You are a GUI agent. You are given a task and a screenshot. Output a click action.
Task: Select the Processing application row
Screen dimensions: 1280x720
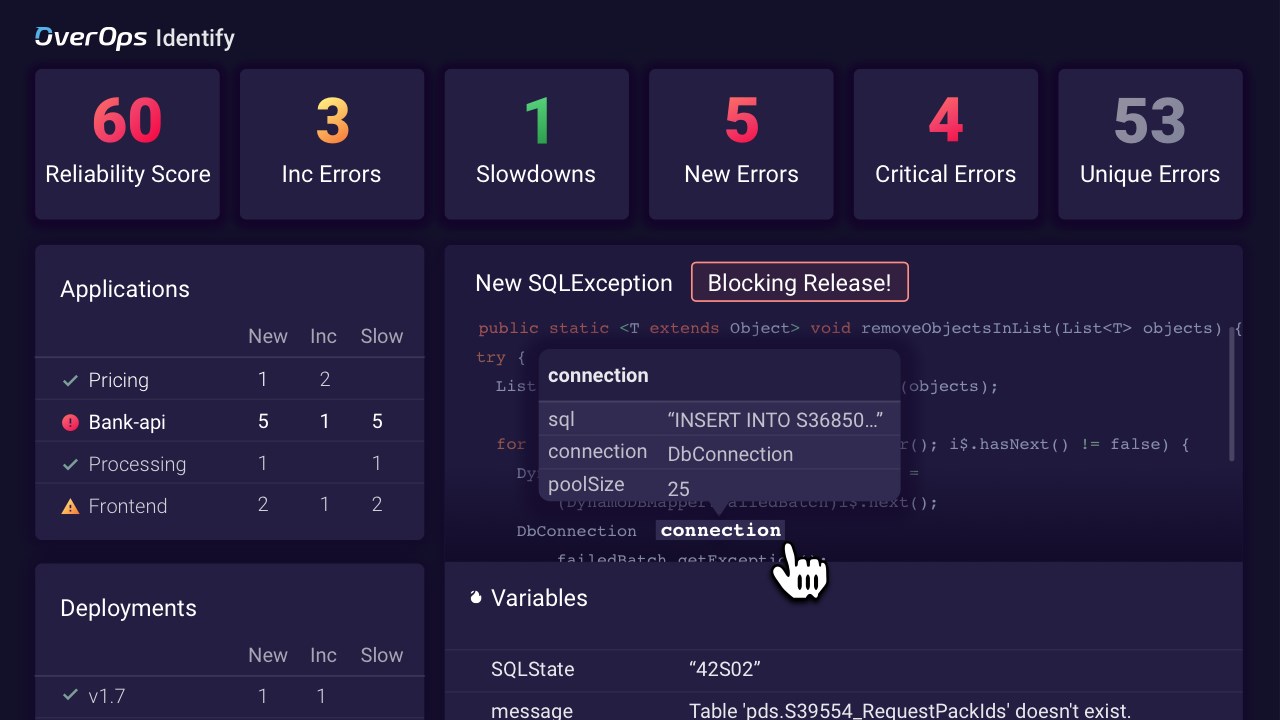(x=230, y=464)
